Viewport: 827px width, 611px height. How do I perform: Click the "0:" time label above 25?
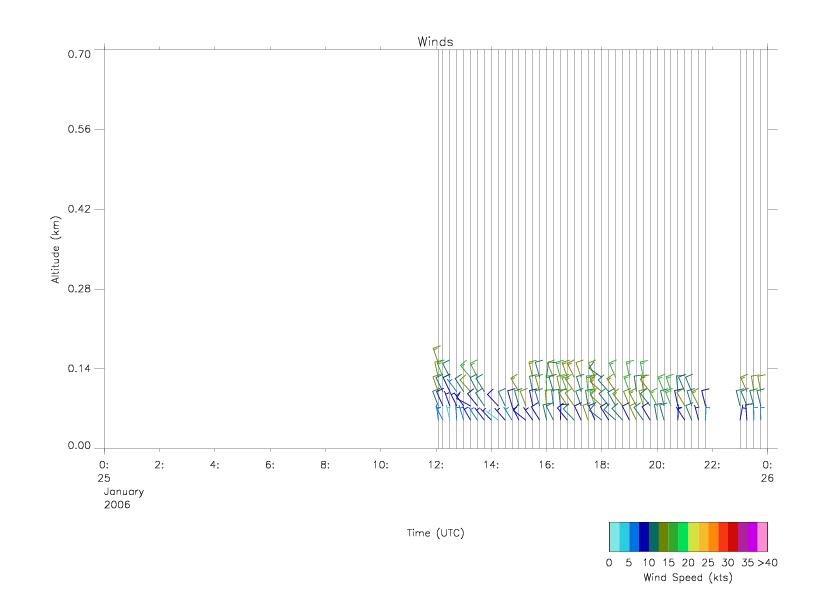pyautogui.click(x=104, y=465)
